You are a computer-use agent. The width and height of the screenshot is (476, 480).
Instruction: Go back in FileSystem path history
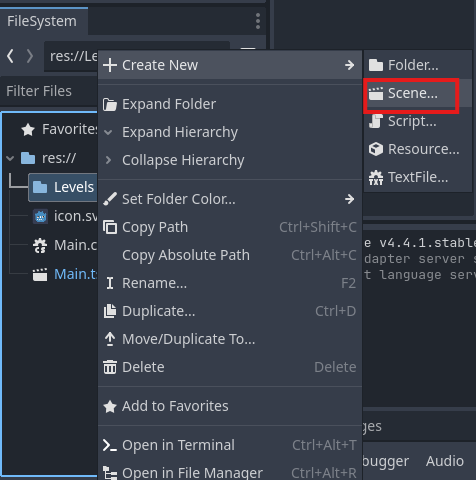click(x=10, y=56)
